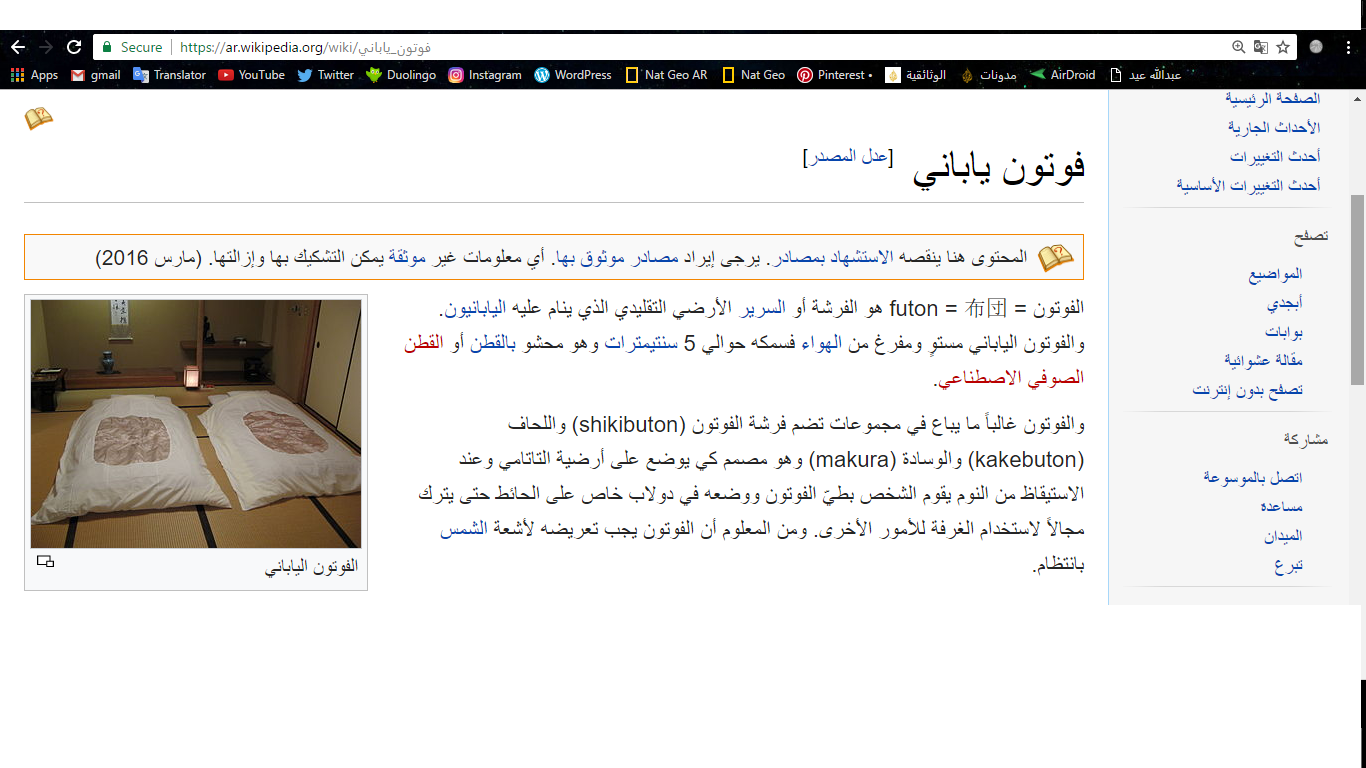The image size is (1366, 768).
Task: Select مقالة عشوائية in the sidebar
Action: tap(1263, 360)
